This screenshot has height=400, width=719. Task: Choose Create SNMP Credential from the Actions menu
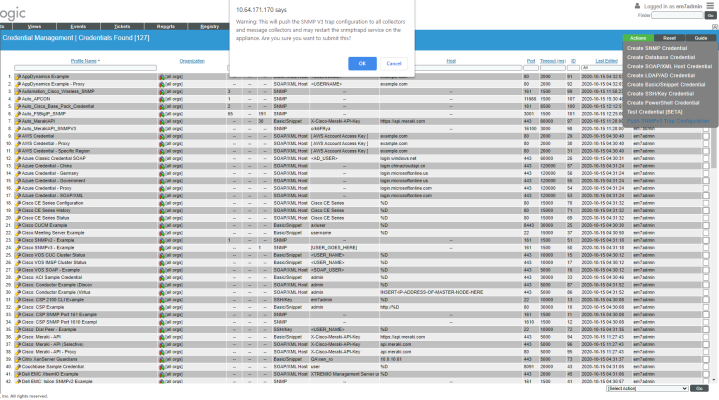pyautogui.click(x=657, y=48)
